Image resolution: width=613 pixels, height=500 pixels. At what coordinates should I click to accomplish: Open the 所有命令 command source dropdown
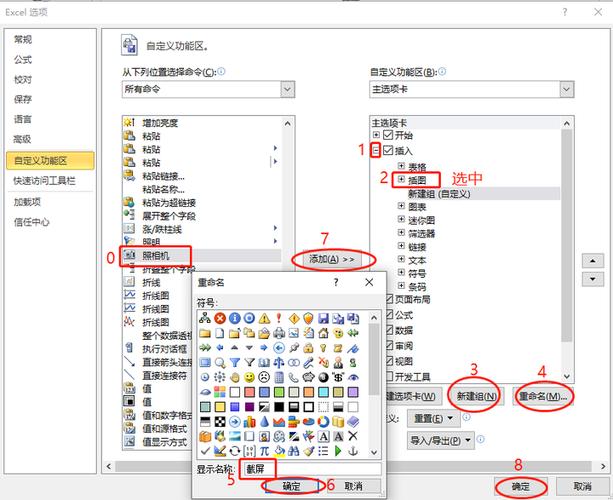287,89
